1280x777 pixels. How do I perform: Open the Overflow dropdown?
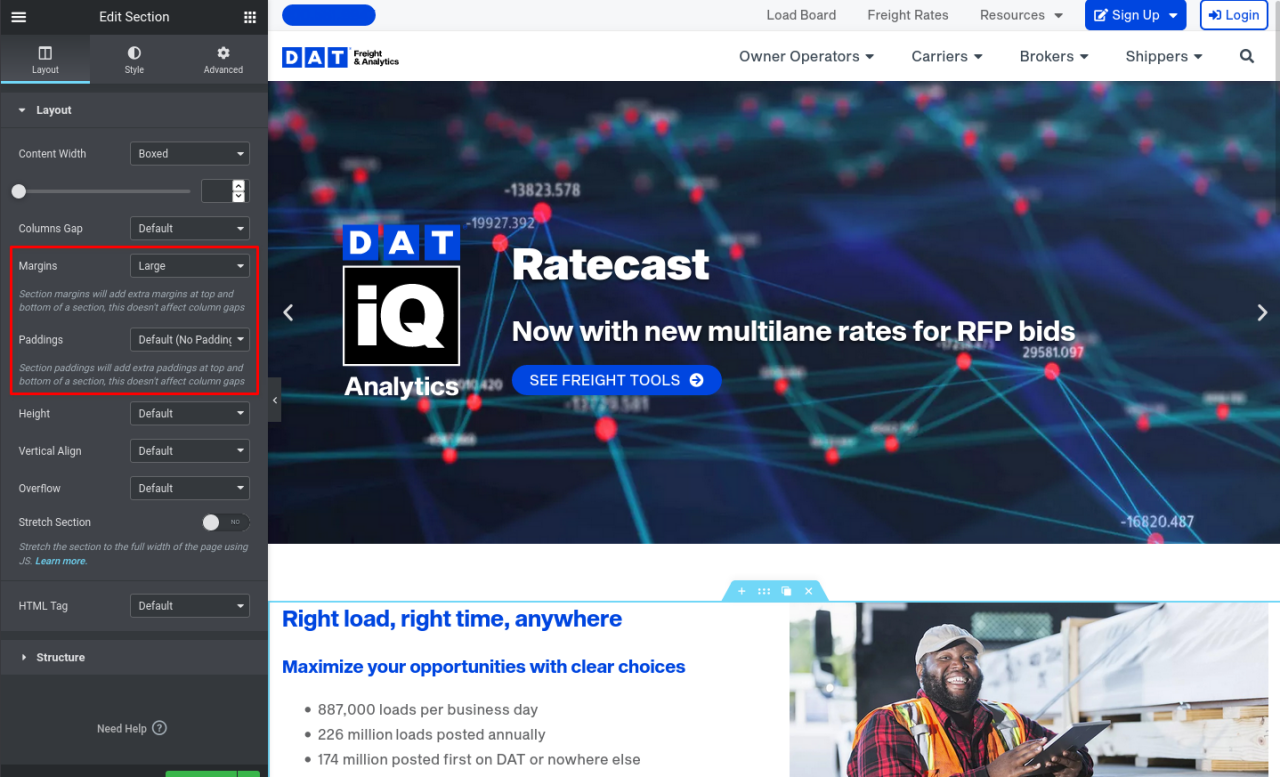(x=189, y=488)
